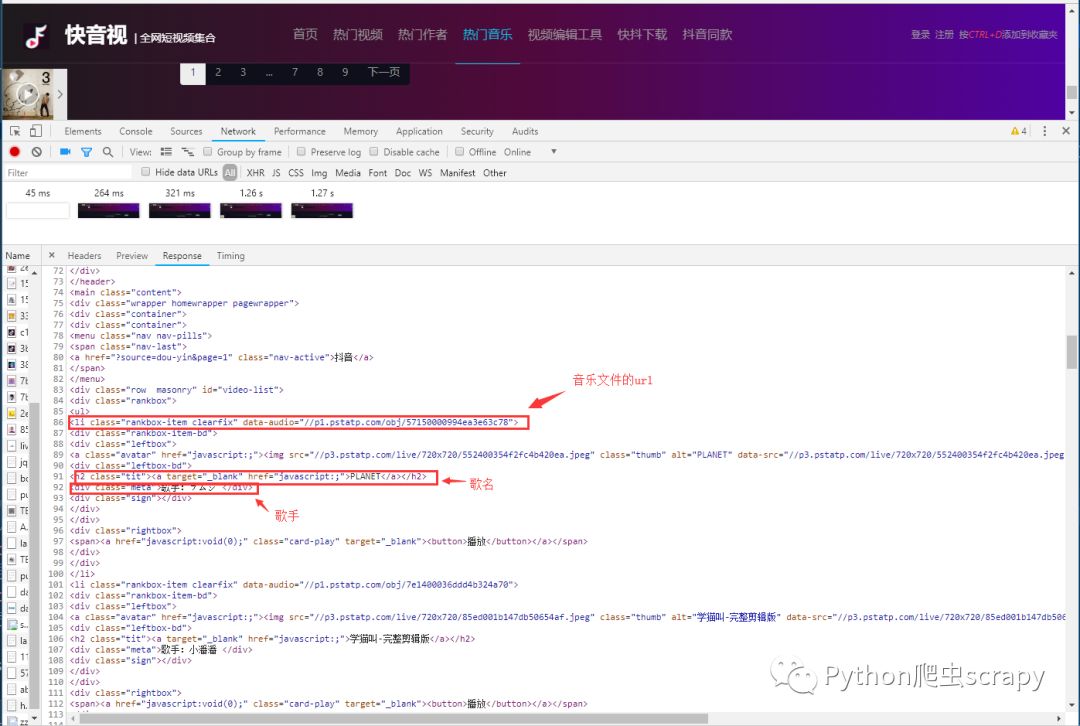
Task: Filter requests by XHR
Action: (x=256, y=173)
